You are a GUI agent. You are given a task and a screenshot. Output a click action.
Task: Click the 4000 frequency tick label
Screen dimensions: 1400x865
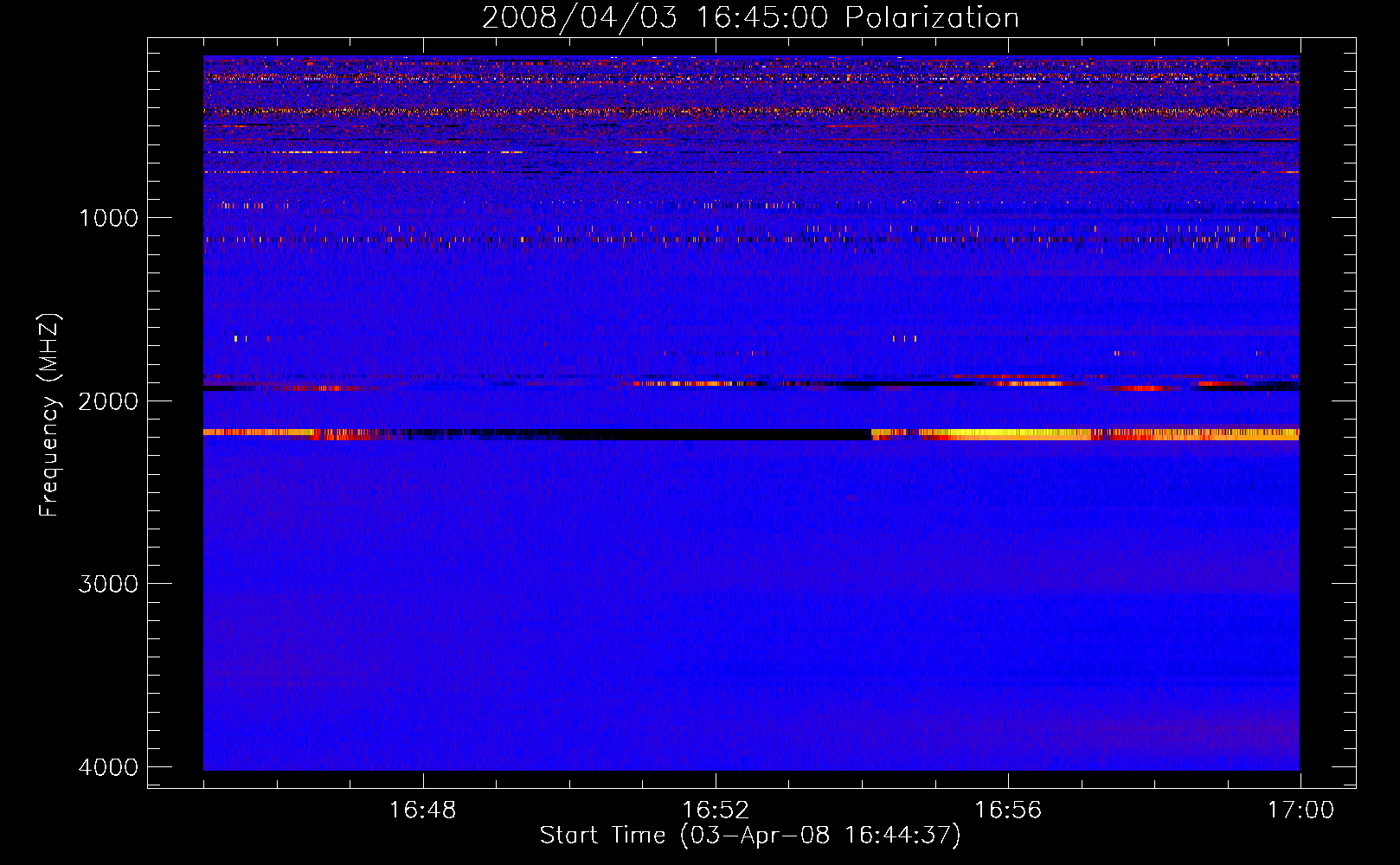click(108, 767)
